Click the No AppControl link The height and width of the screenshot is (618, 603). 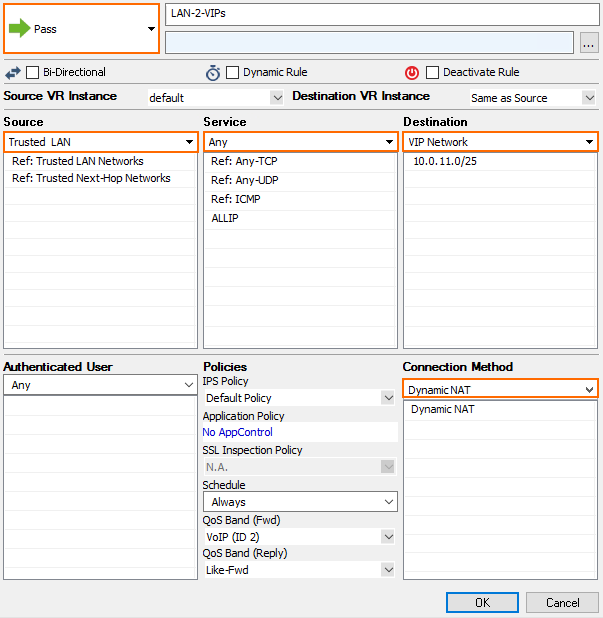(237, 432)
